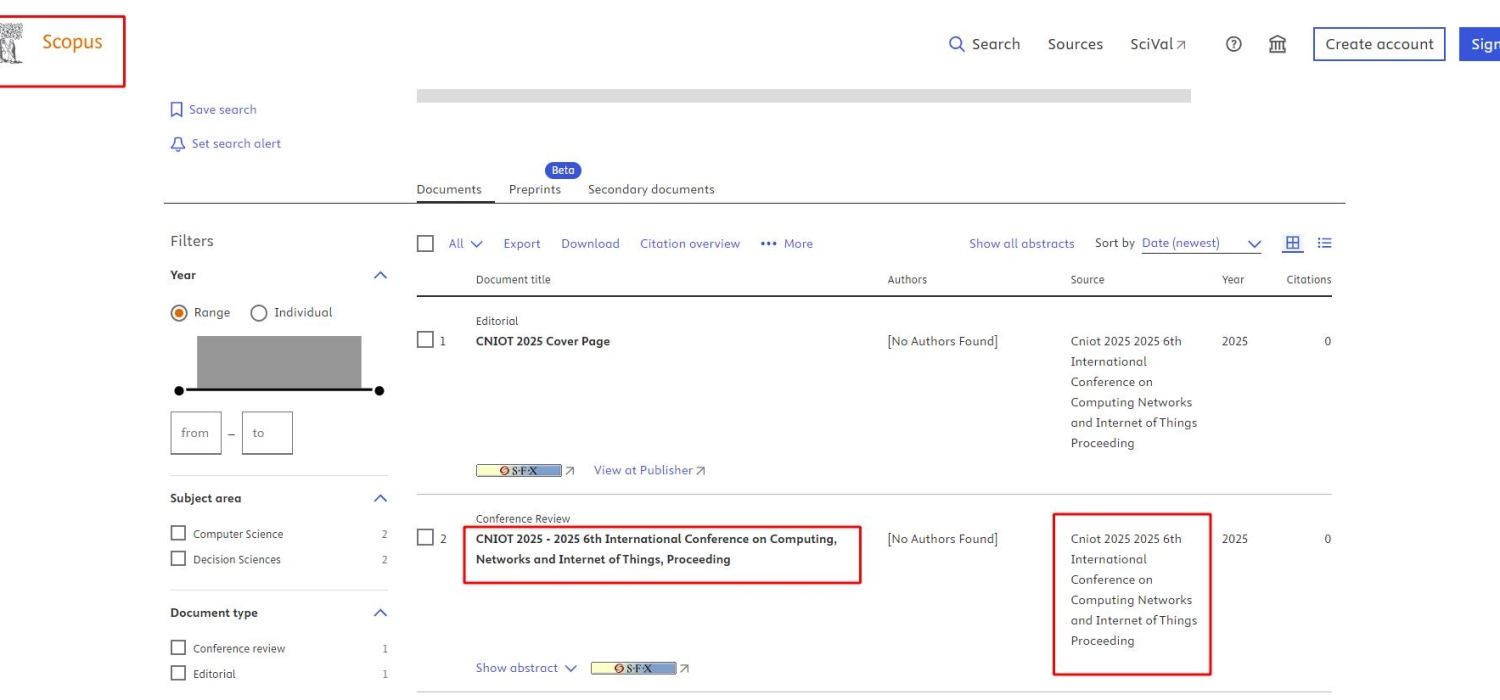The height and width of the screenshot is (700, 1500).
Task: Open Sources in the top navigation
Action: [x=1075, y=44]
